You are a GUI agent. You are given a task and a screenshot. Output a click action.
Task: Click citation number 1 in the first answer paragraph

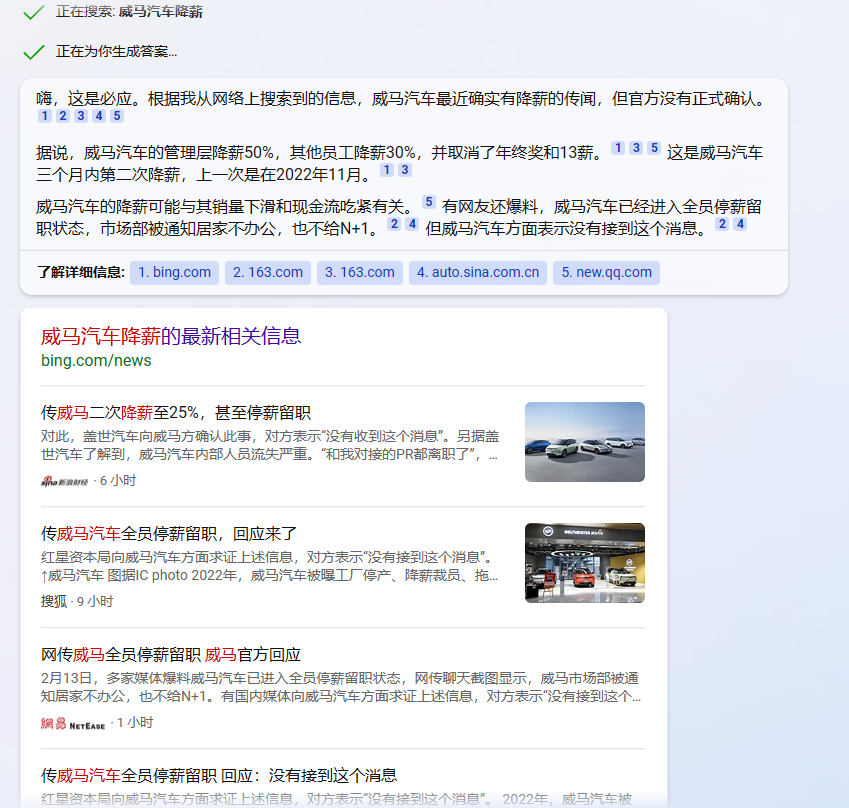coord(45,116)
